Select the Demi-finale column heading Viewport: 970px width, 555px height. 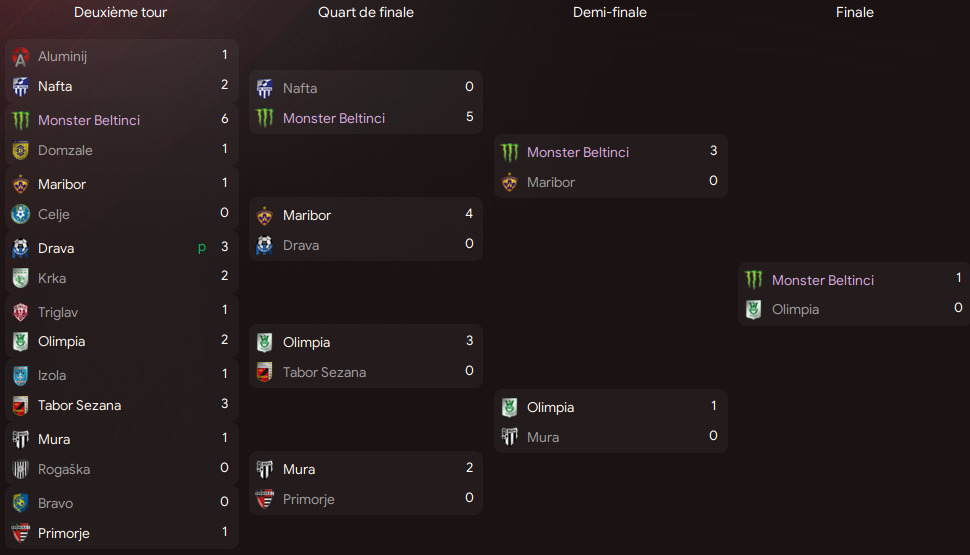(x=610, y=13)
